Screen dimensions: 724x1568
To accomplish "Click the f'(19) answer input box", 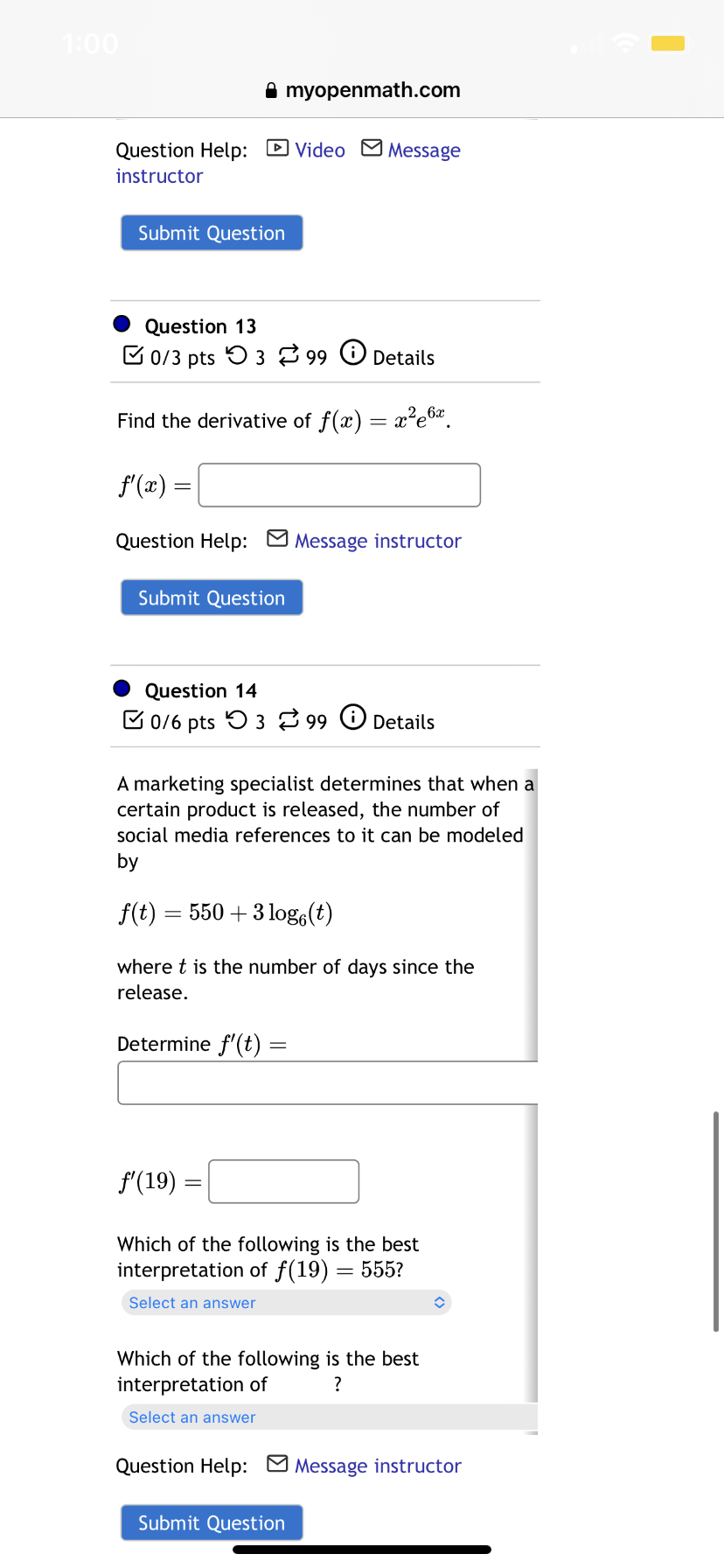I will click(x=283, y=1180).
